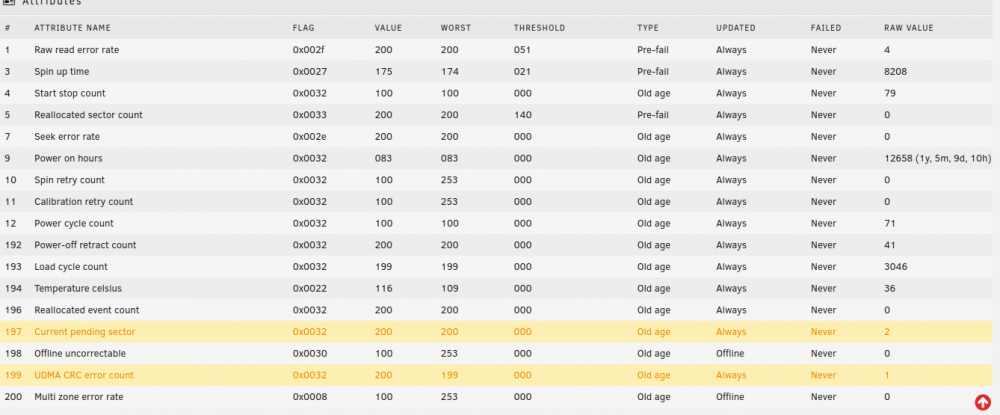This screenshot has width=1000, height=415.
Task: Click raw value 8208 for Spin up time
Action: tap(895, 71)
